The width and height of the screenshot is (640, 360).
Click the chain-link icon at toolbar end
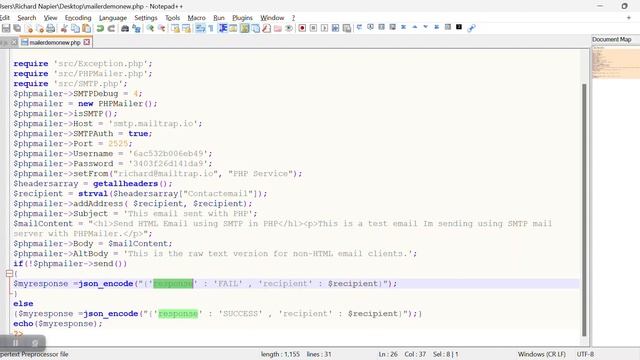[x=471, y=28]
